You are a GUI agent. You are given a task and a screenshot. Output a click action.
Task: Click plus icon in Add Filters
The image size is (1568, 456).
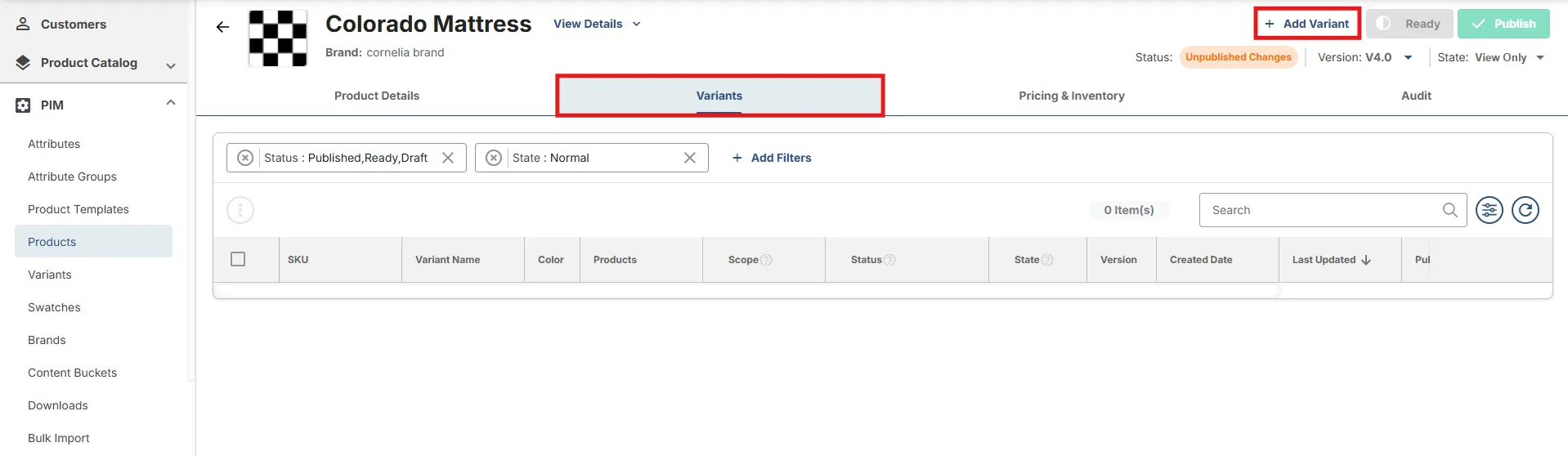tap(737, 158)
